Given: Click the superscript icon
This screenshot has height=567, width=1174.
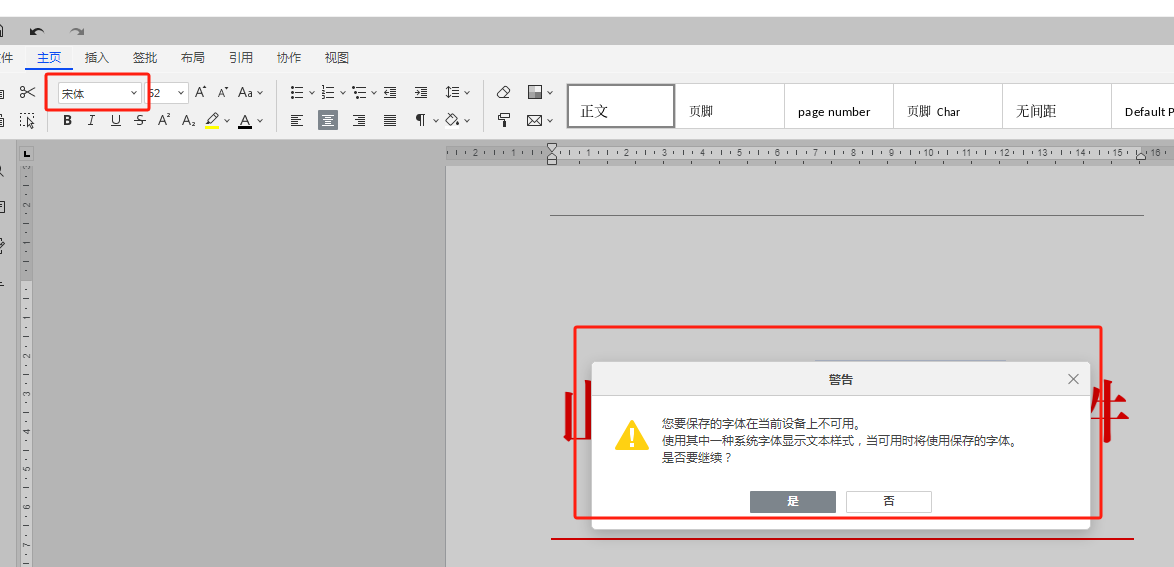Looking at the screenshot, I should click(164, 120).
